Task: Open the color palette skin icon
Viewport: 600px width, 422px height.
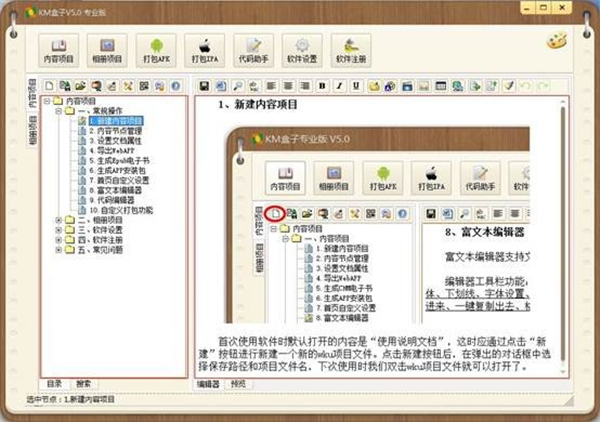Action: click(x=557, y=41)
